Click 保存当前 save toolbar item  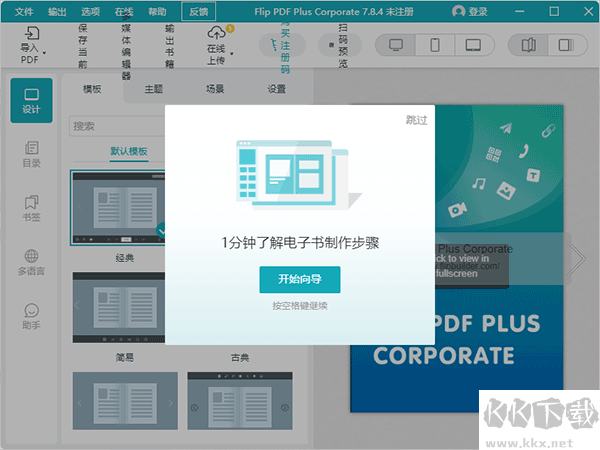pyautogui.click(x=83, y=46)
